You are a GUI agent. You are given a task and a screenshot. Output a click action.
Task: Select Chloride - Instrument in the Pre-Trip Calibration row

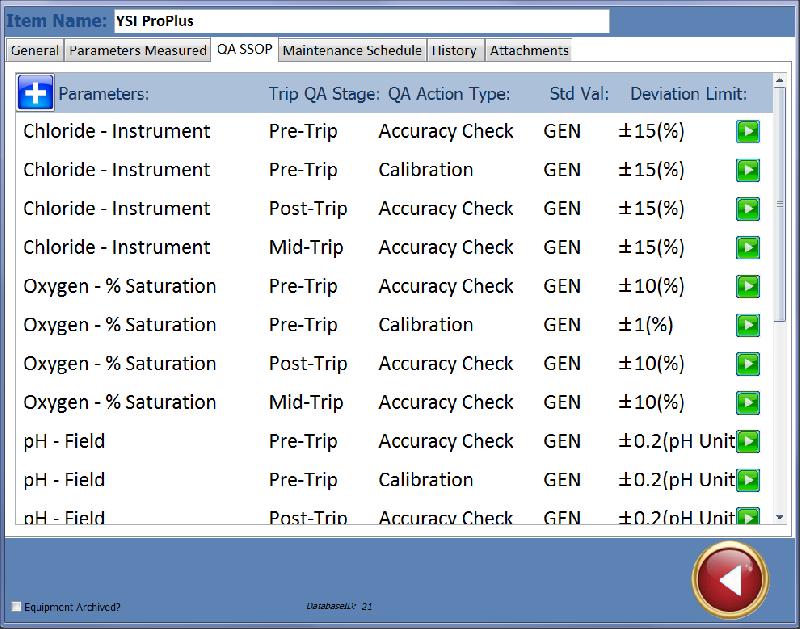117,170
